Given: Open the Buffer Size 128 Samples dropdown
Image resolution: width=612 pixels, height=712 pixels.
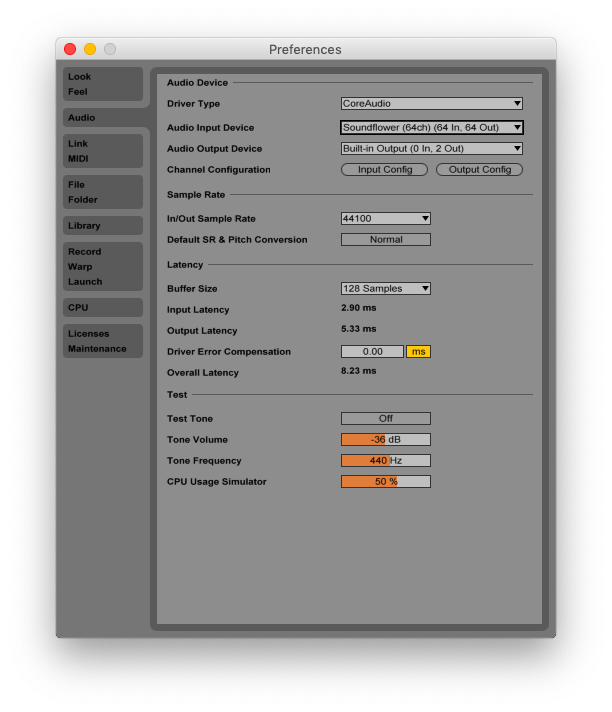Looking at the screenshot, I should pyautogui.click(x=386, y=288).
